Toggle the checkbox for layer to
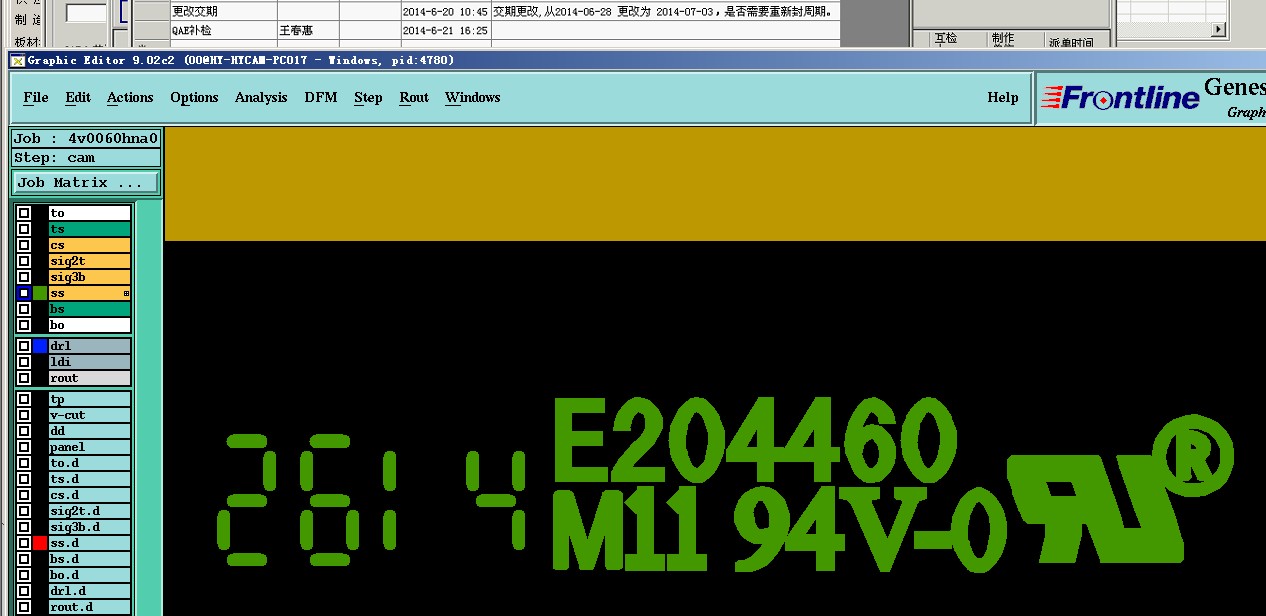1266x616 pixels. (24, 213)
